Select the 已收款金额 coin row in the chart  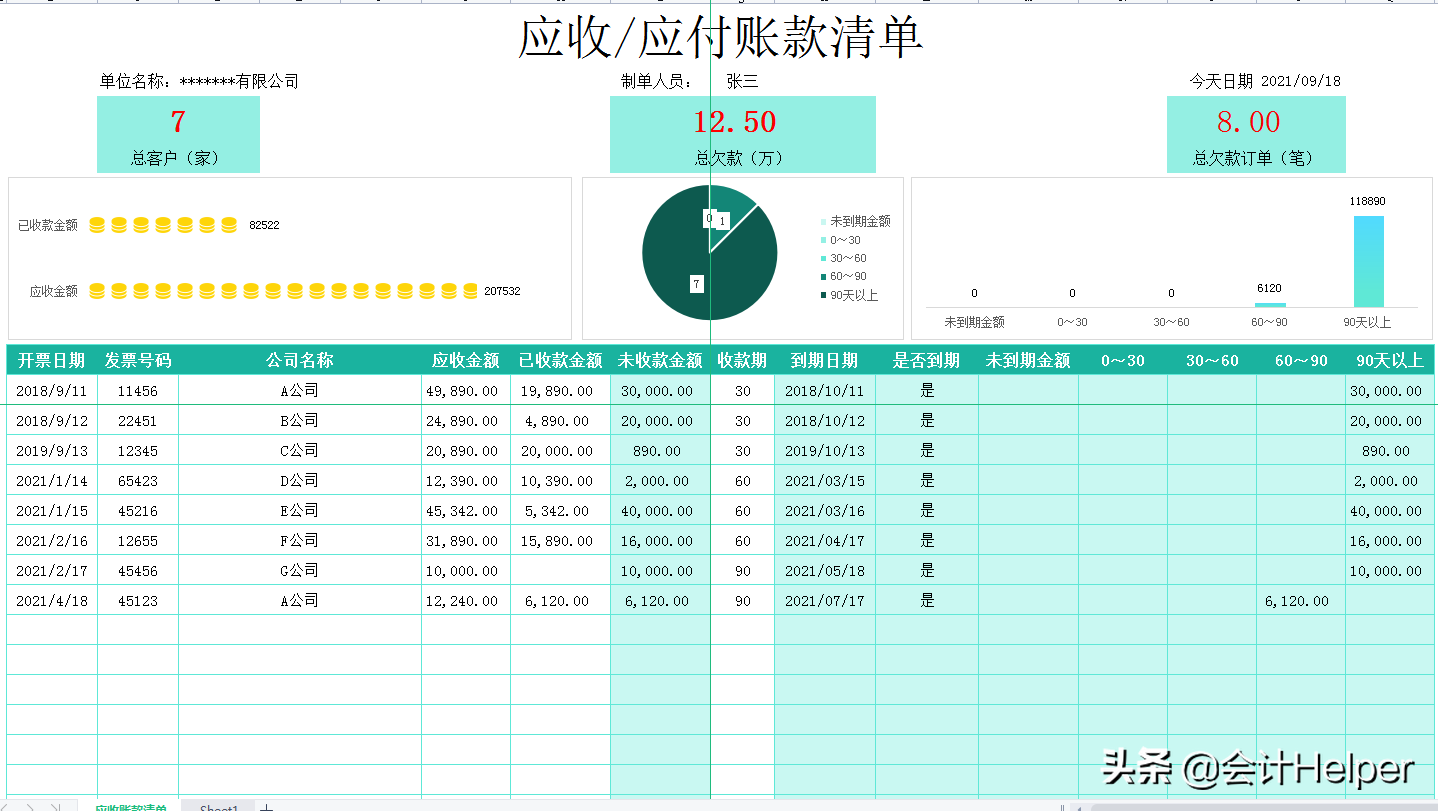pos(162,225)
